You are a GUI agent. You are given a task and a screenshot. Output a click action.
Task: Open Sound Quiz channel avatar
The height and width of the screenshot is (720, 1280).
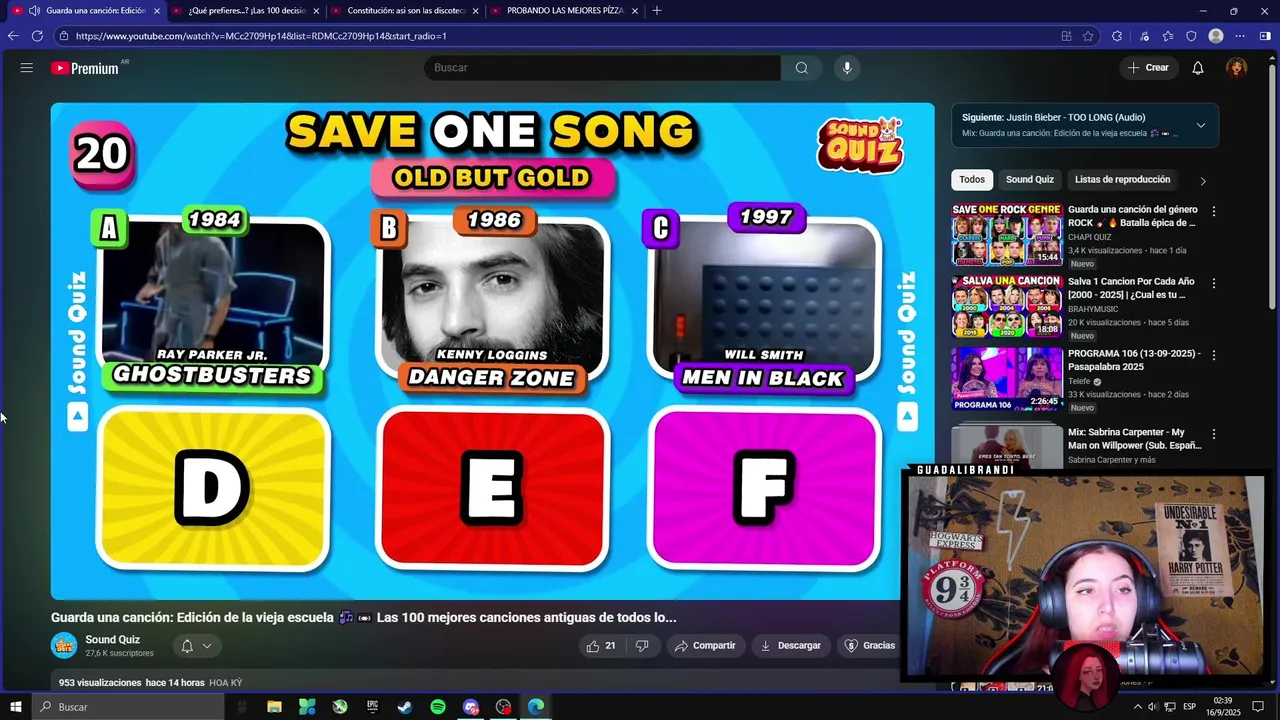pyautogui.click(x=64, y=646)
